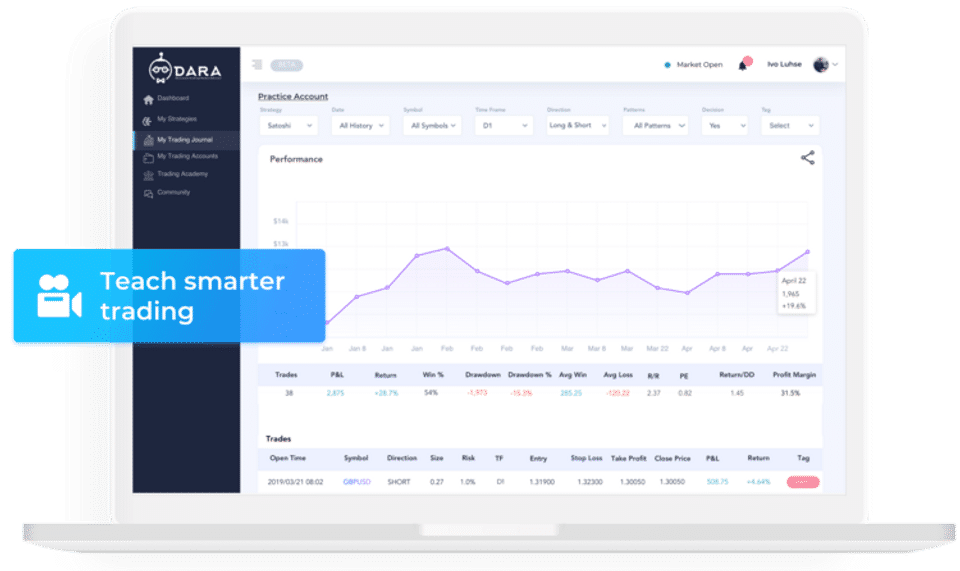Click the trade return +4.64%
This screenshot has width=960, height=571.
(758, 482)
